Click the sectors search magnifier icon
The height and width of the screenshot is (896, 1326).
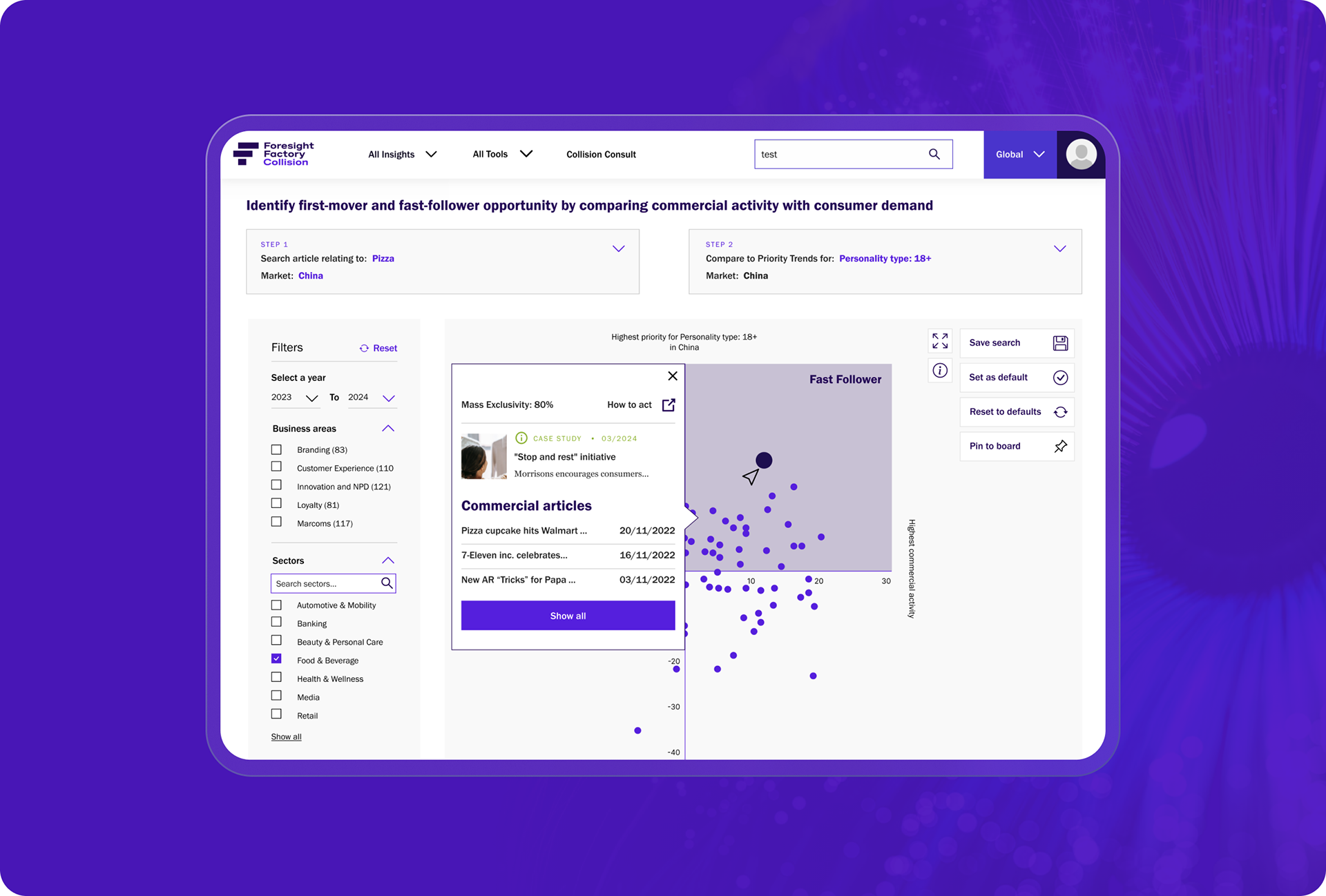click(x=387, y=583)
